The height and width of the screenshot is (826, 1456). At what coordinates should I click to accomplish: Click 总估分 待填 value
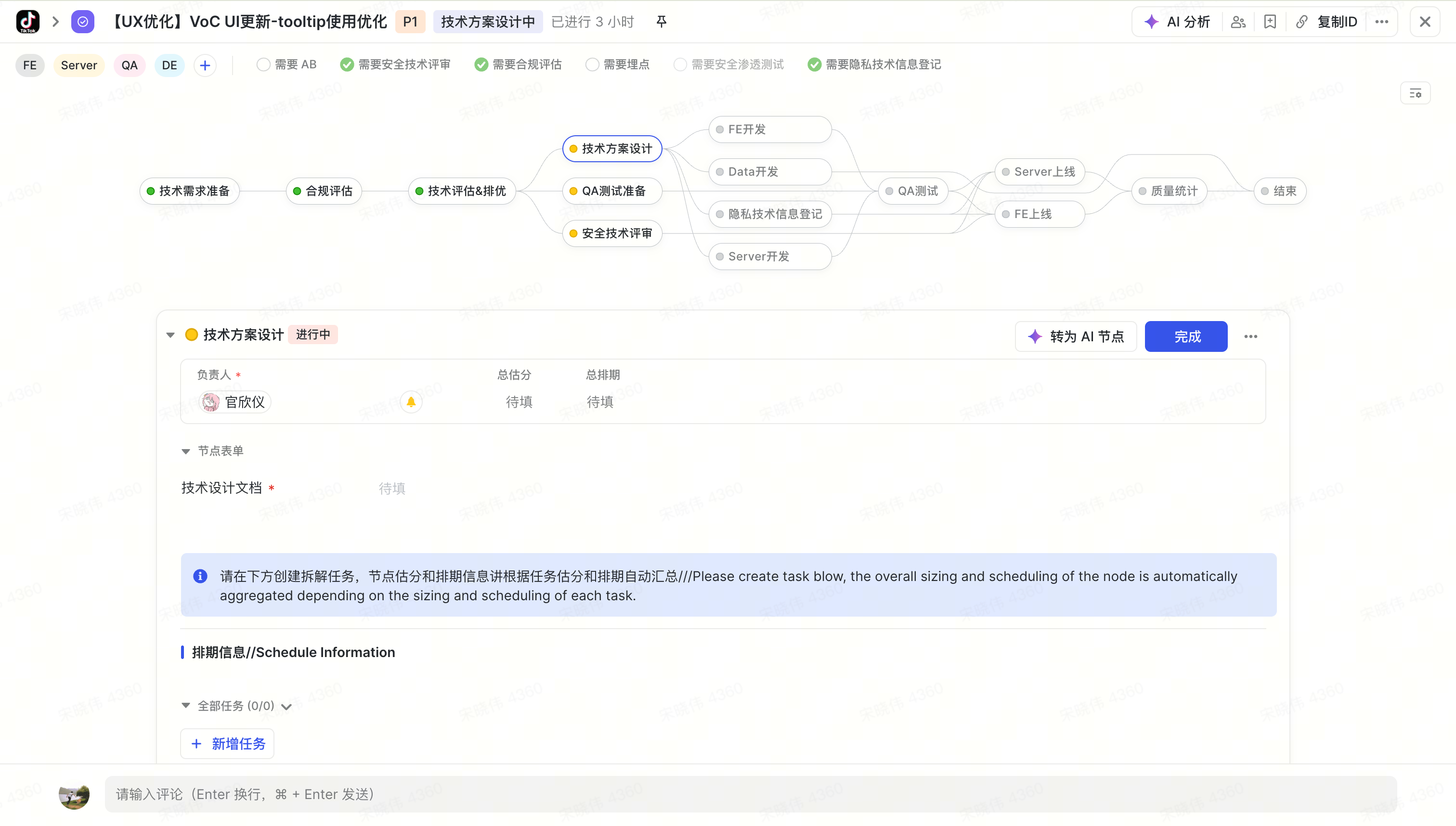pos(519,401)
